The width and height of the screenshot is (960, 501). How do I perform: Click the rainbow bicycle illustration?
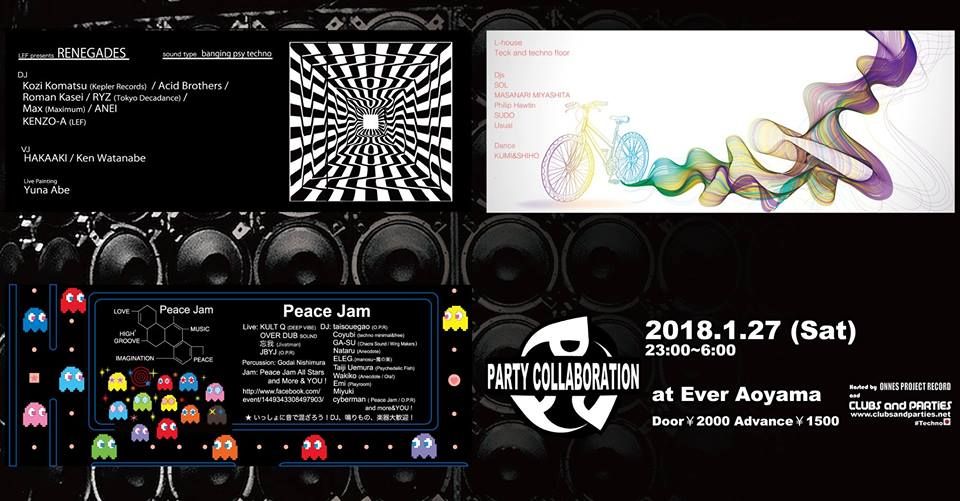[596, 152]
